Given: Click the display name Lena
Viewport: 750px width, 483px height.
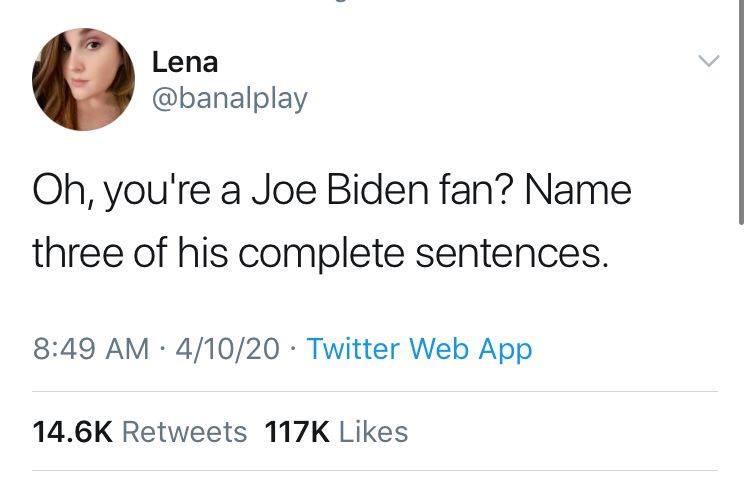Looking at the screenshot, I should (185, 63).
